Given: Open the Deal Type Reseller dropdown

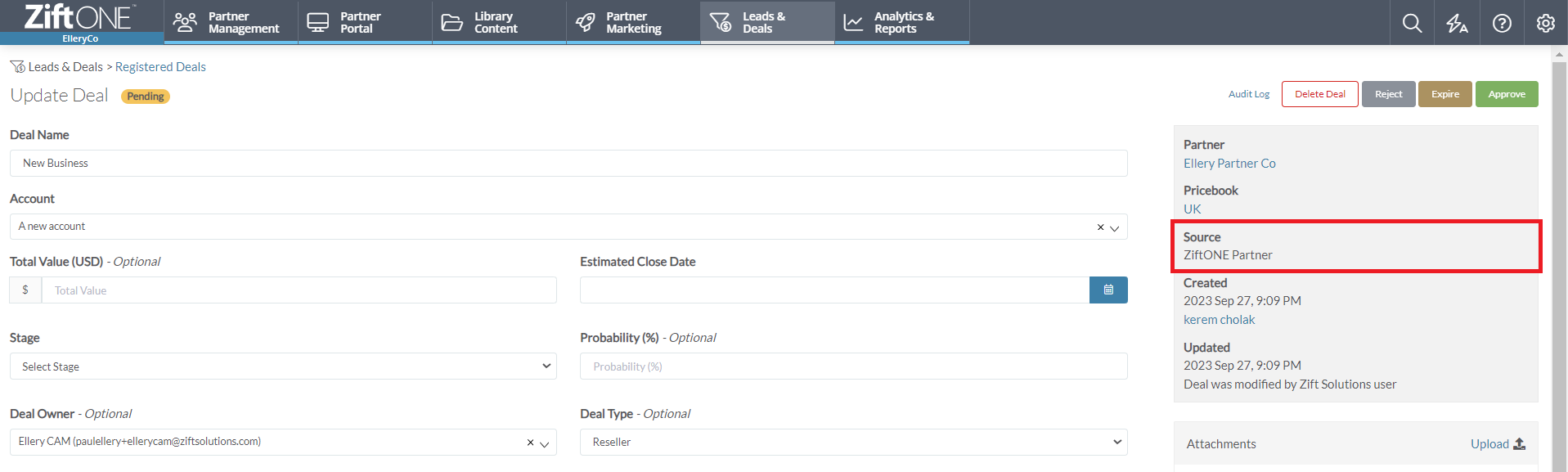Looking at the screenshot, I should click(x=854, y=442).
